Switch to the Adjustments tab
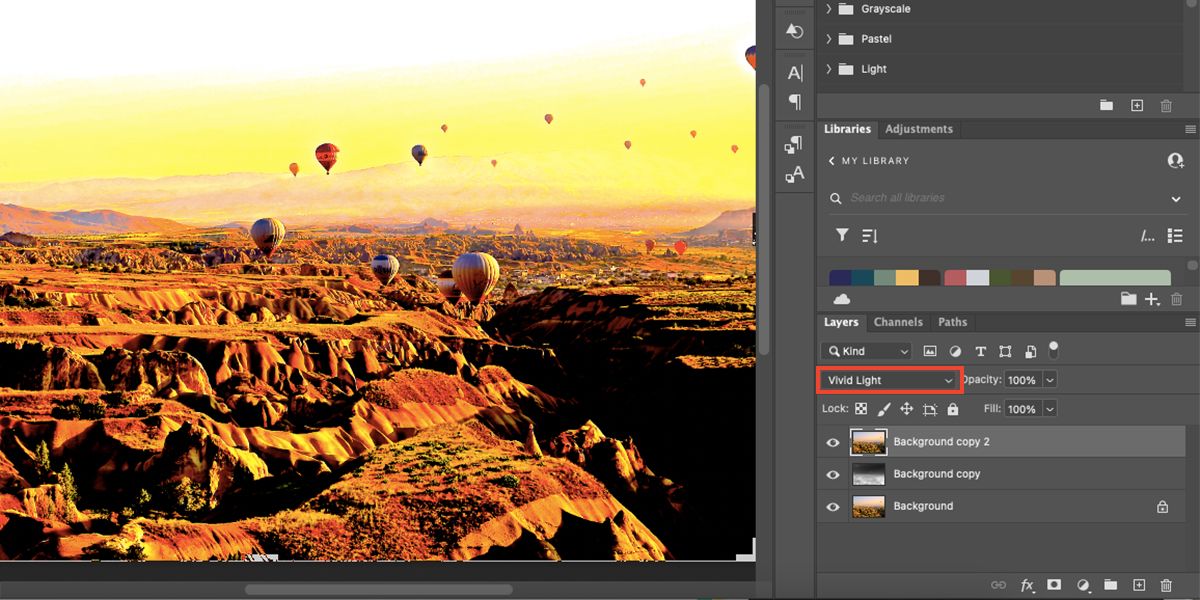 pos(918,129)
